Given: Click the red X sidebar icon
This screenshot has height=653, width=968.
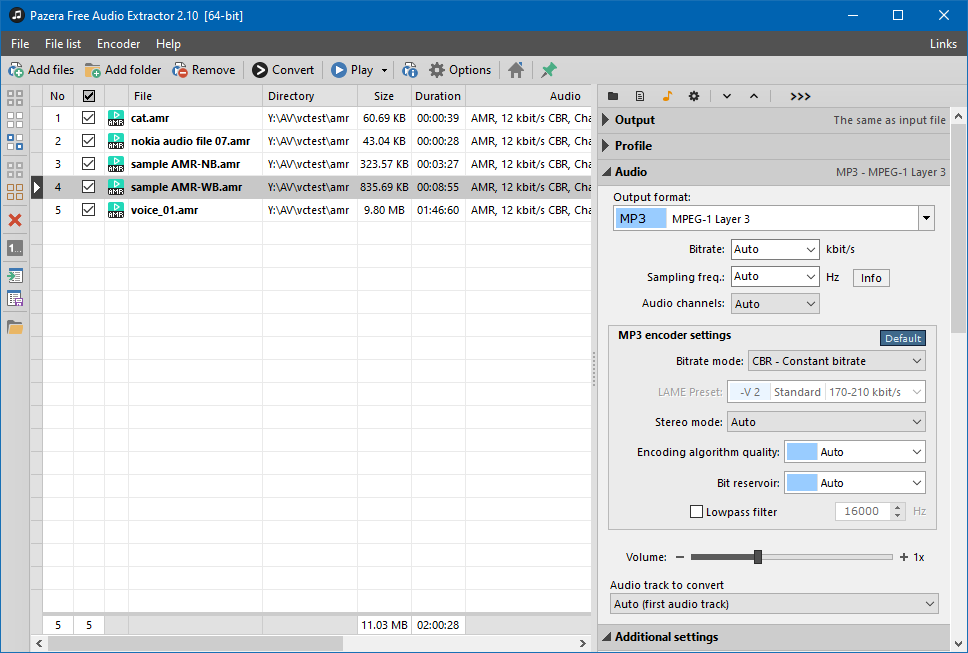Looking at the screenshot, I should click(15, 220).
